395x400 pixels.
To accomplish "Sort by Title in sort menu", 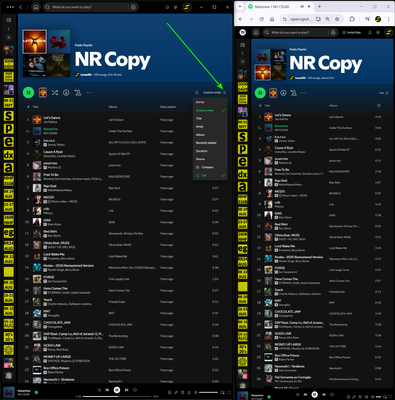I will (210, 118).
